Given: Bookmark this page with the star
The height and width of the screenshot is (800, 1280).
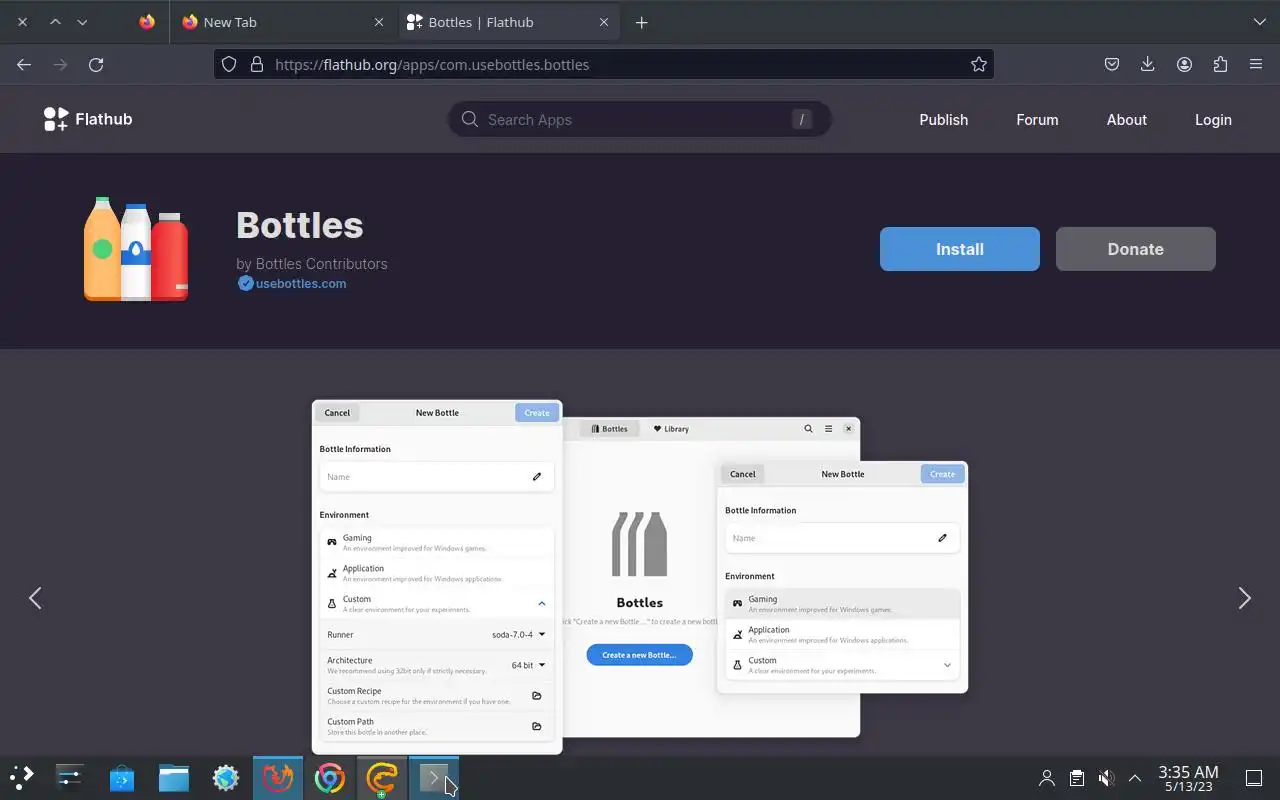Looking at the screenshot, I should coord(979,64).
